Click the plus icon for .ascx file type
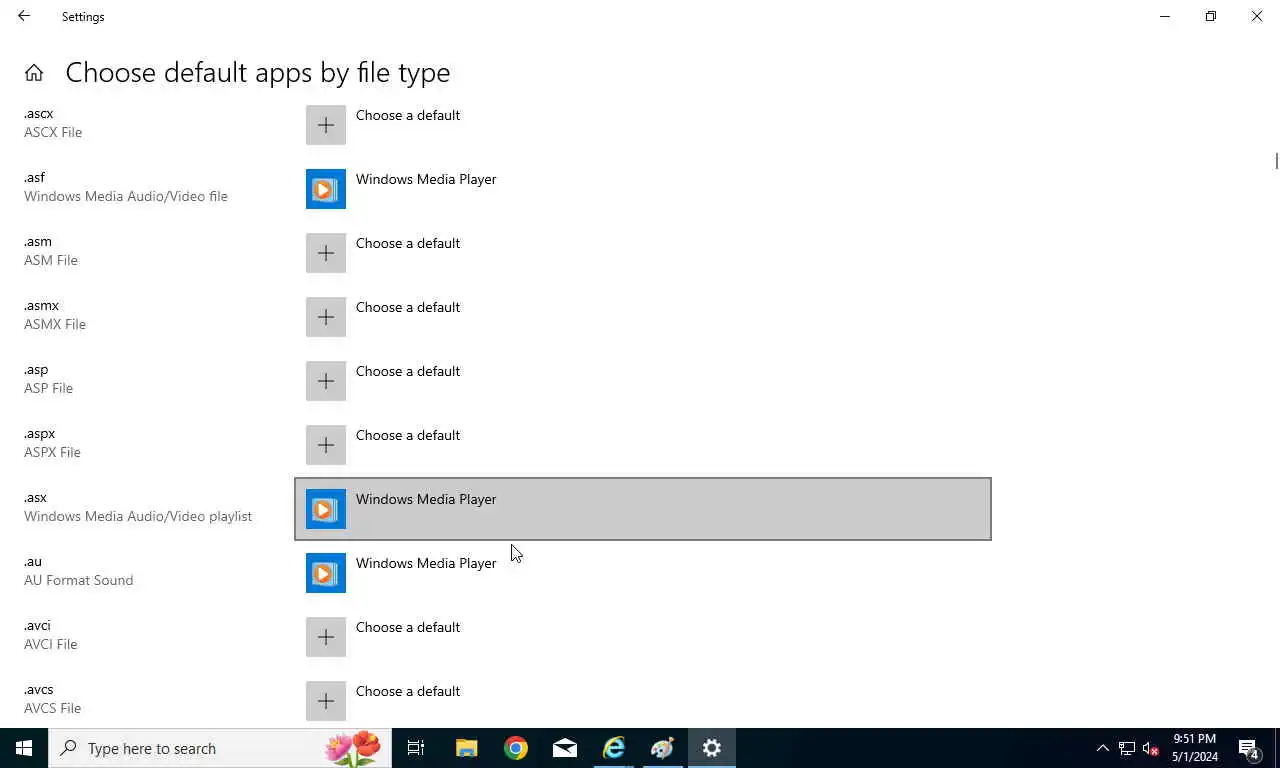Screen dimensions: 1280x768 coord(326,125)
